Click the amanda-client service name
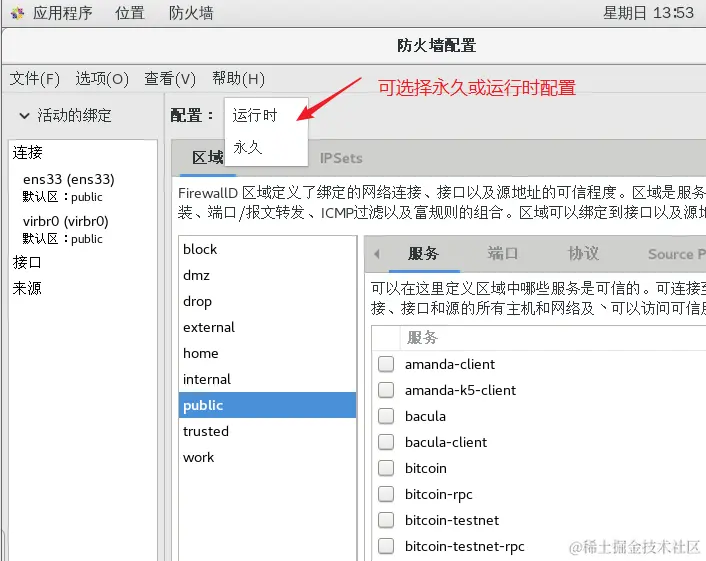706x561 pixels. tap(450, 364)
